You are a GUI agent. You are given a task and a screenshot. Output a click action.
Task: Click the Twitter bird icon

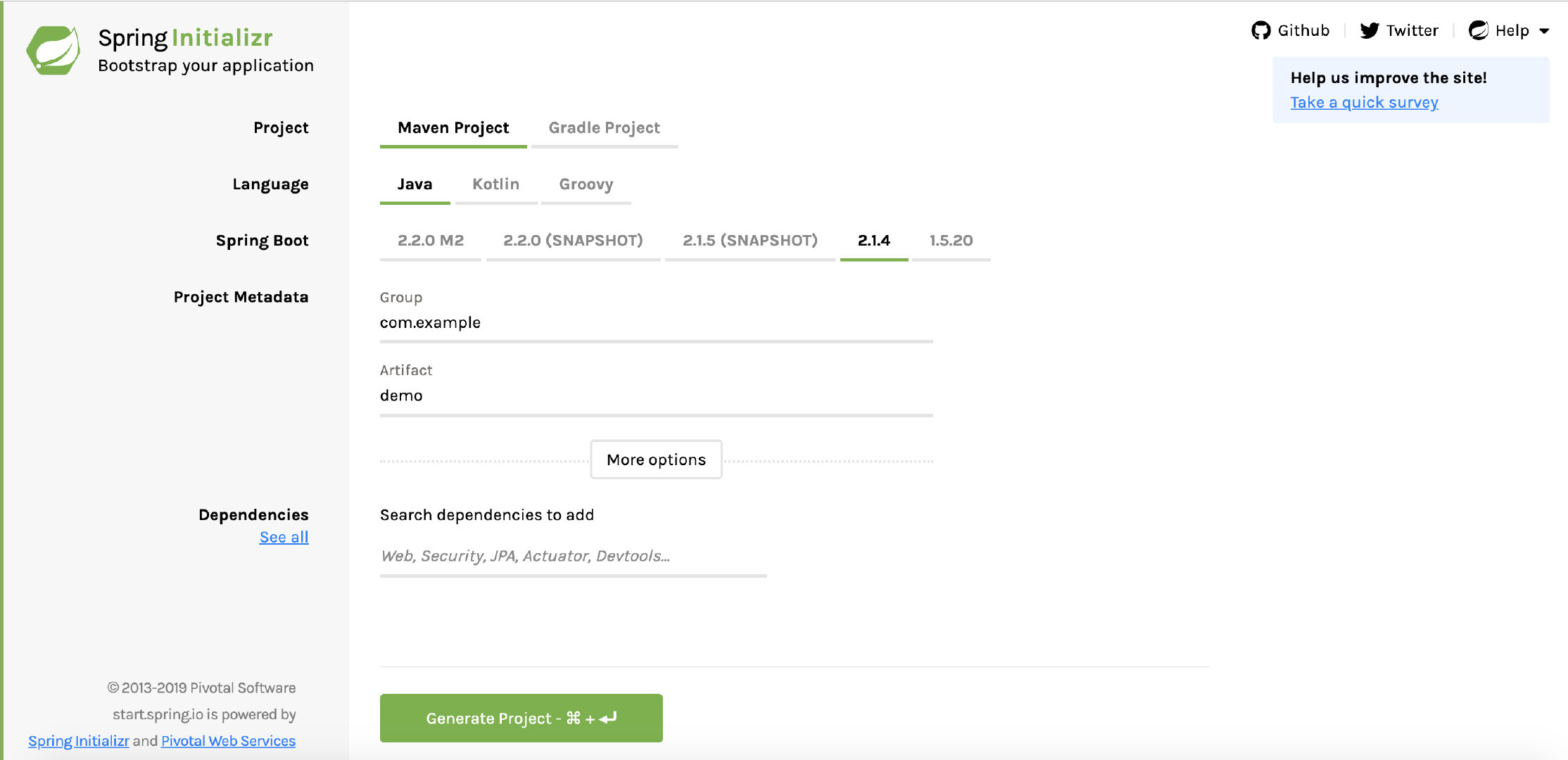(1369, 30)
